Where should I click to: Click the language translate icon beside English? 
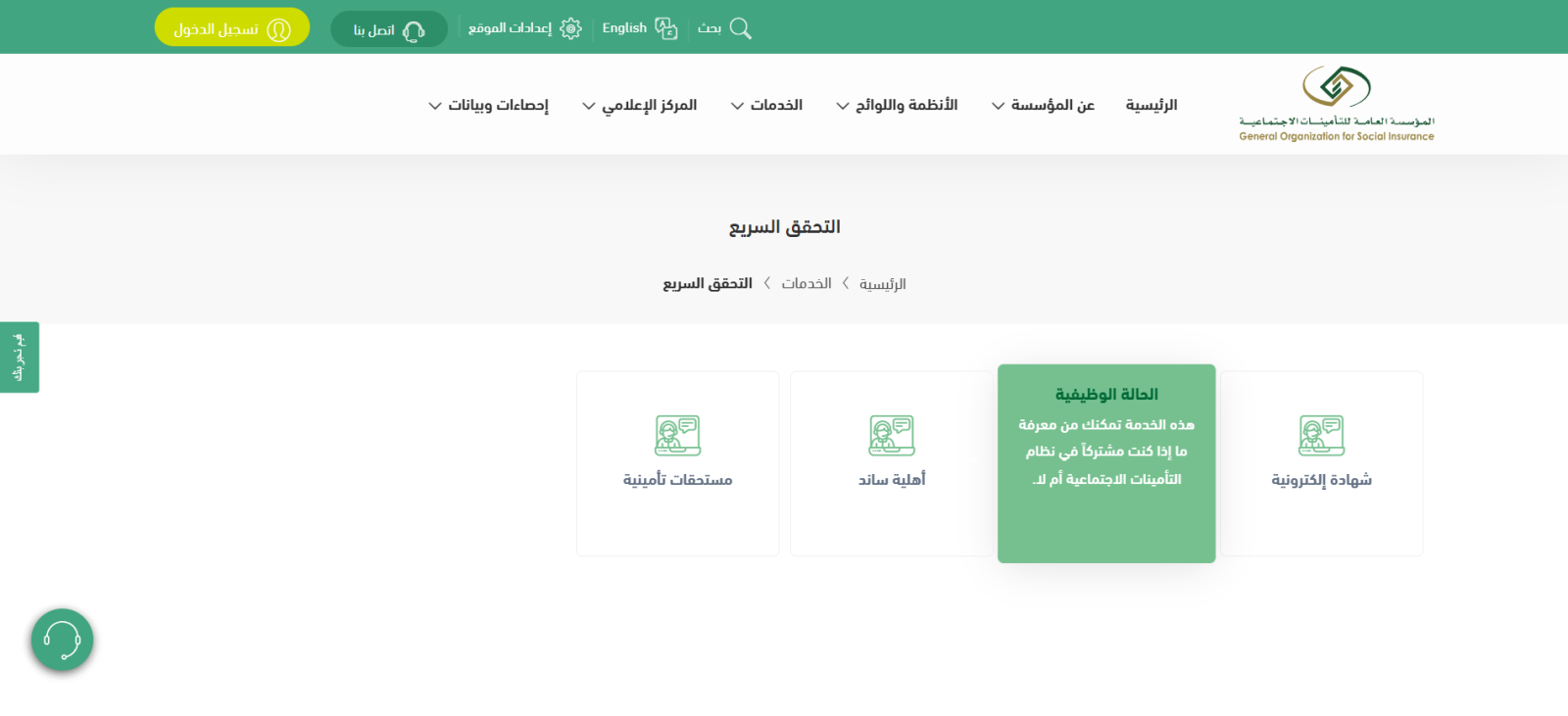coord(666,28)
